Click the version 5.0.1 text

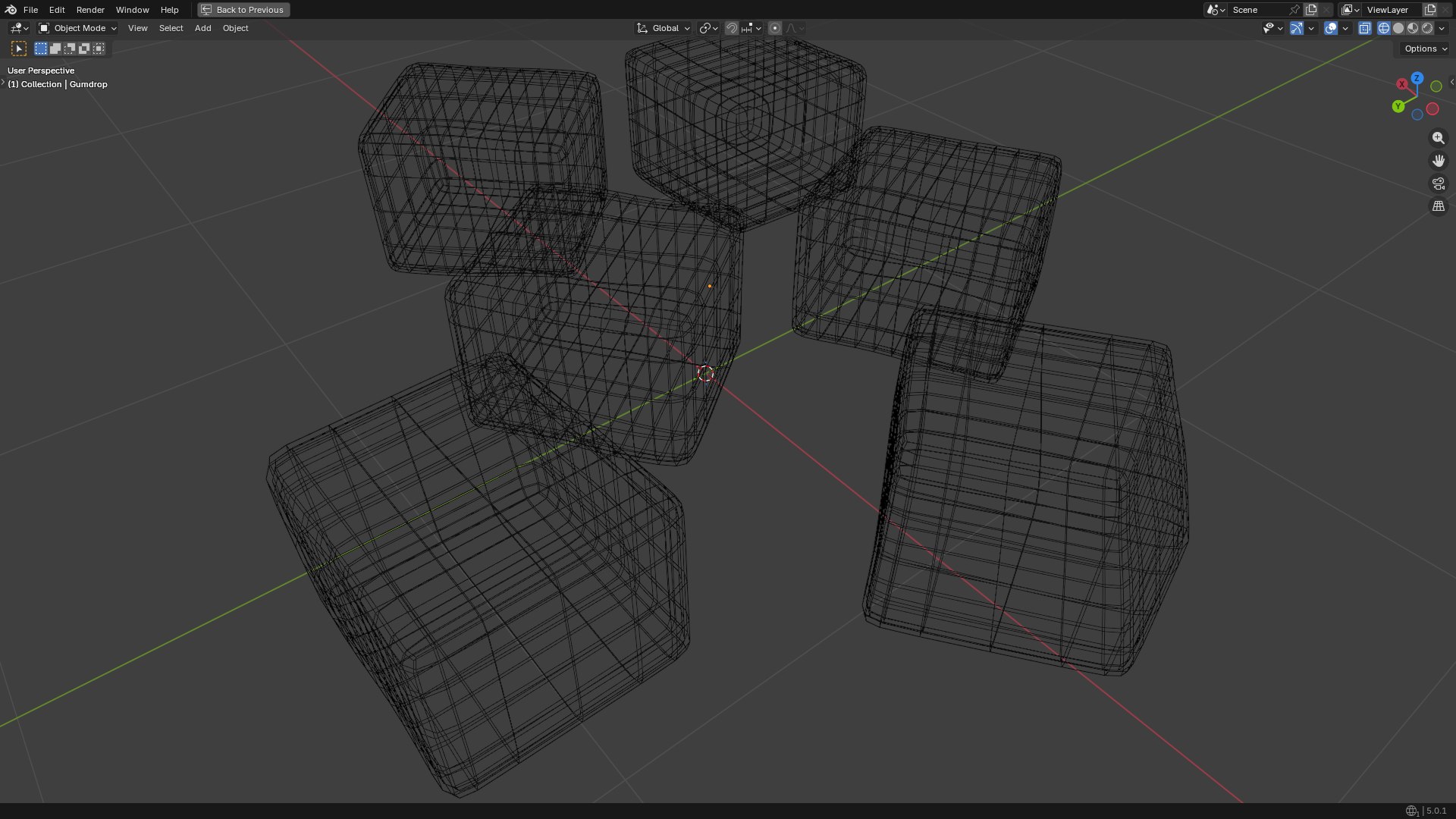[1436, 811]
